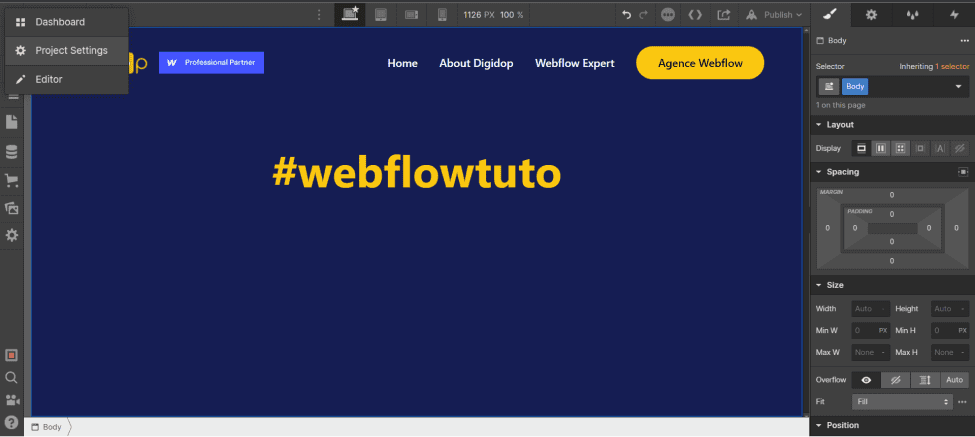
Task: Edit the Width input field
Action: coord(871,308)
